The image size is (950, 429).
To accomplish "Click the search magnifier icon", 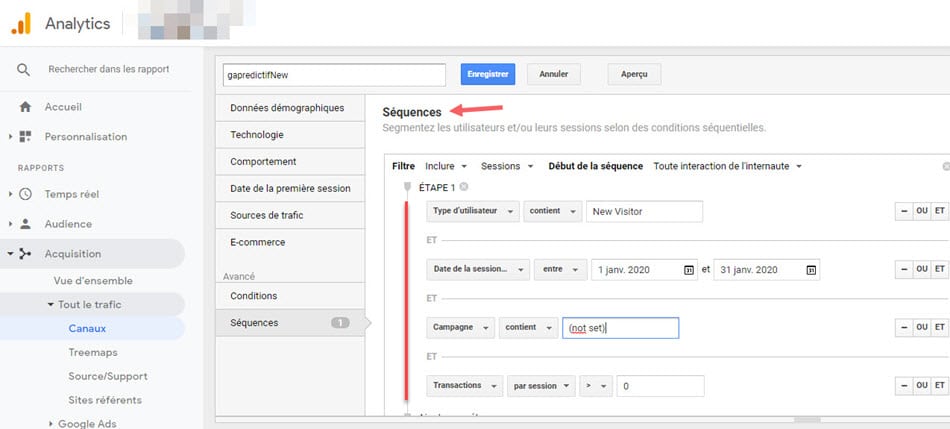I will [x=23, y=70].
